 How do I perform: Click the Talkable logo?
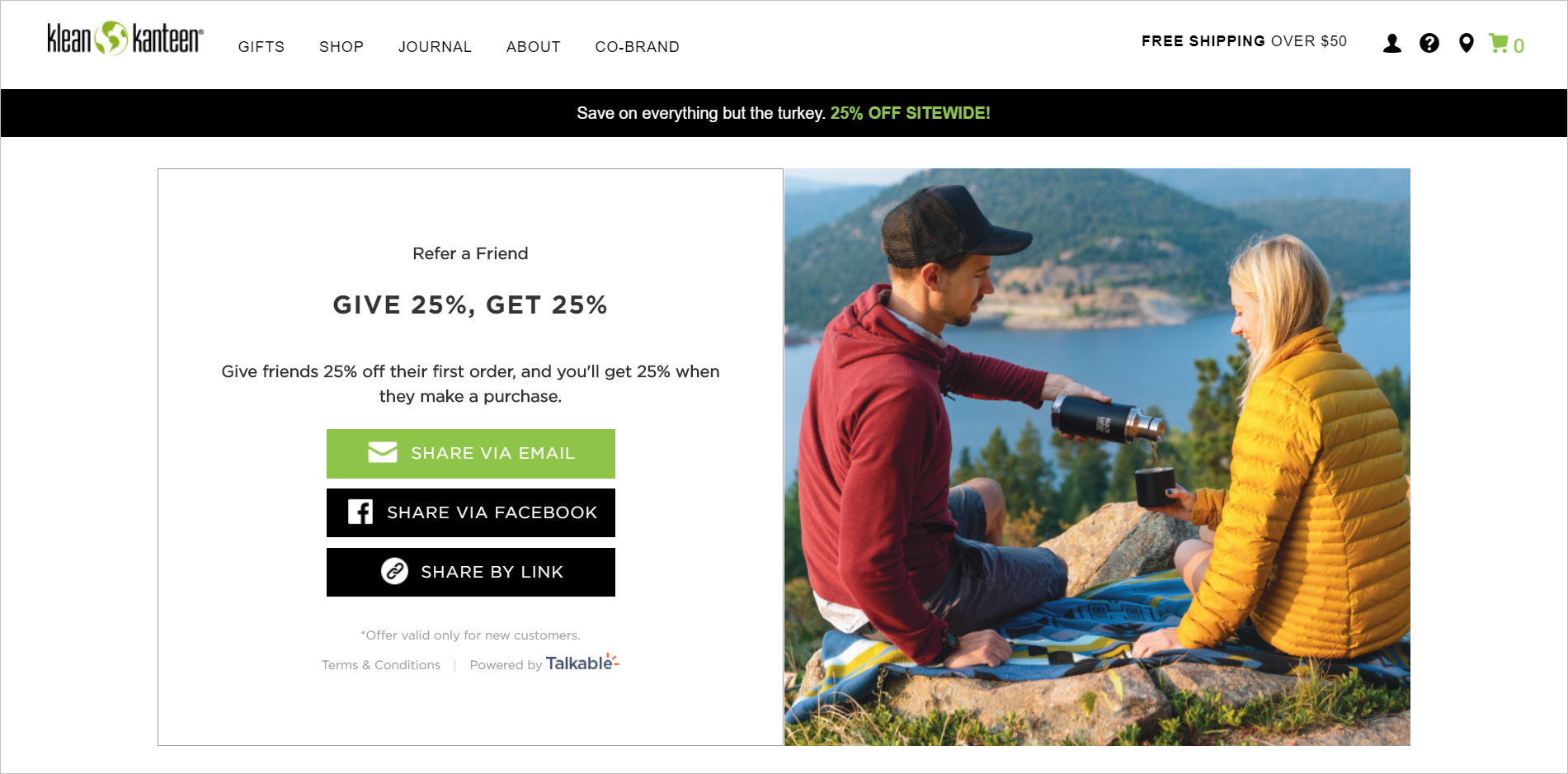[x=581, y=663]
